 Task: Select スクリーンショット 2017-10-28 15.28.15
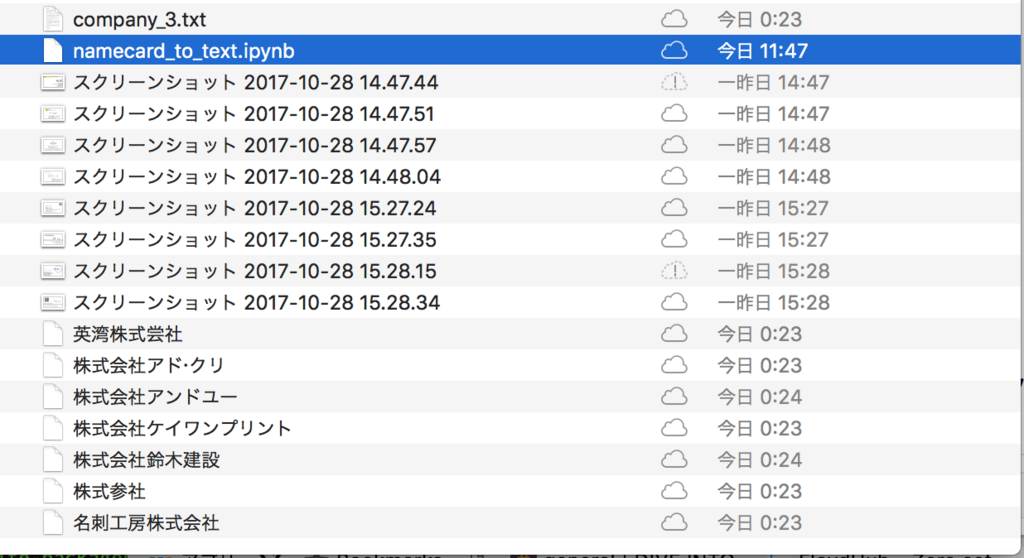point(255,271)
